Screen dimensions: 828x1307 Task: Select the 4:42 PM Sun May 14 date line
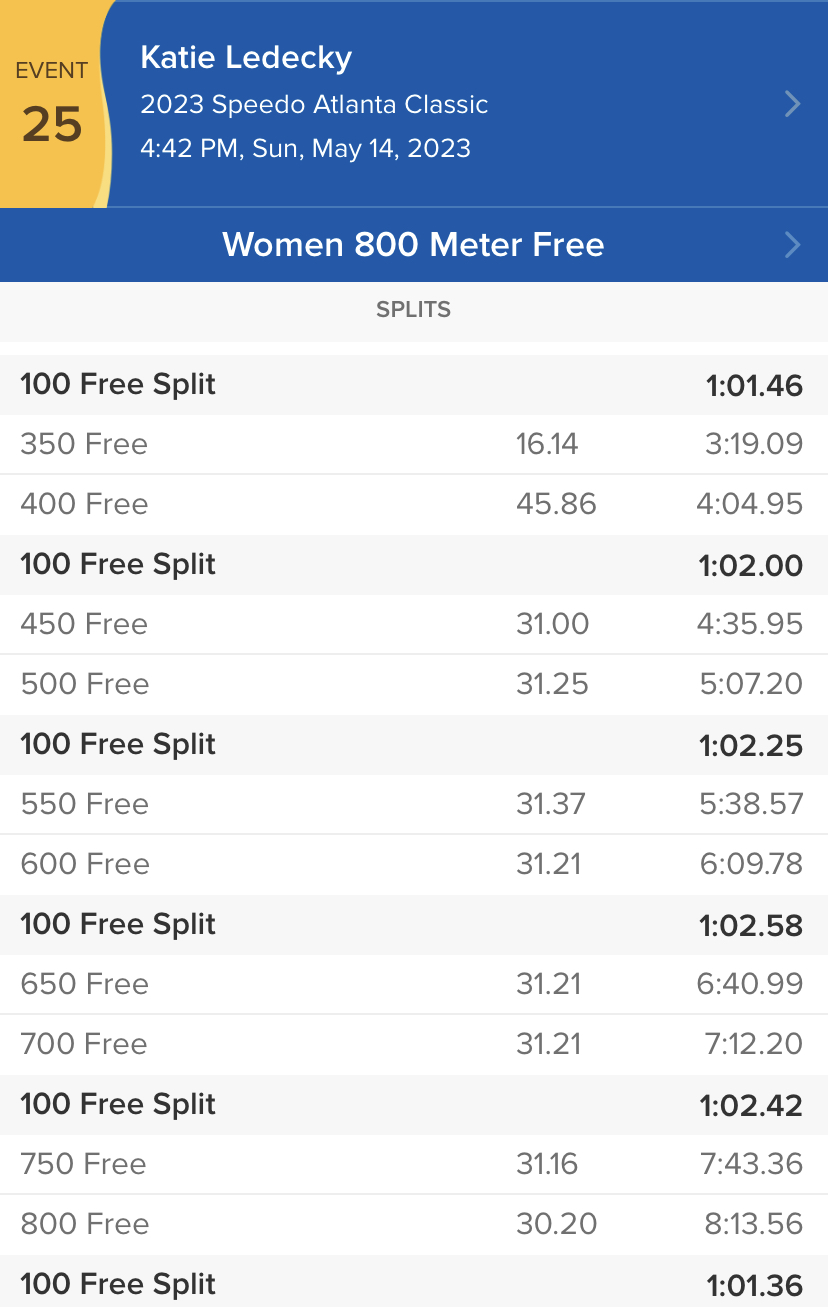(x=305, y=149)
